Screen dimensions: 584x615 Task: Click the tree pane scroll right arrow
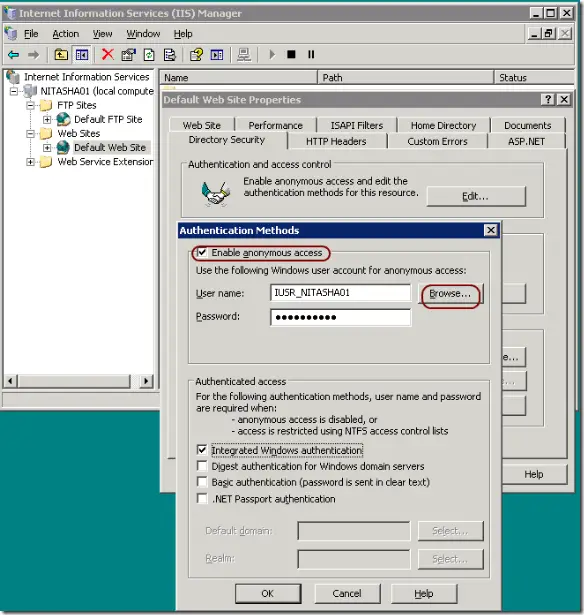click(x=146, y=380)
